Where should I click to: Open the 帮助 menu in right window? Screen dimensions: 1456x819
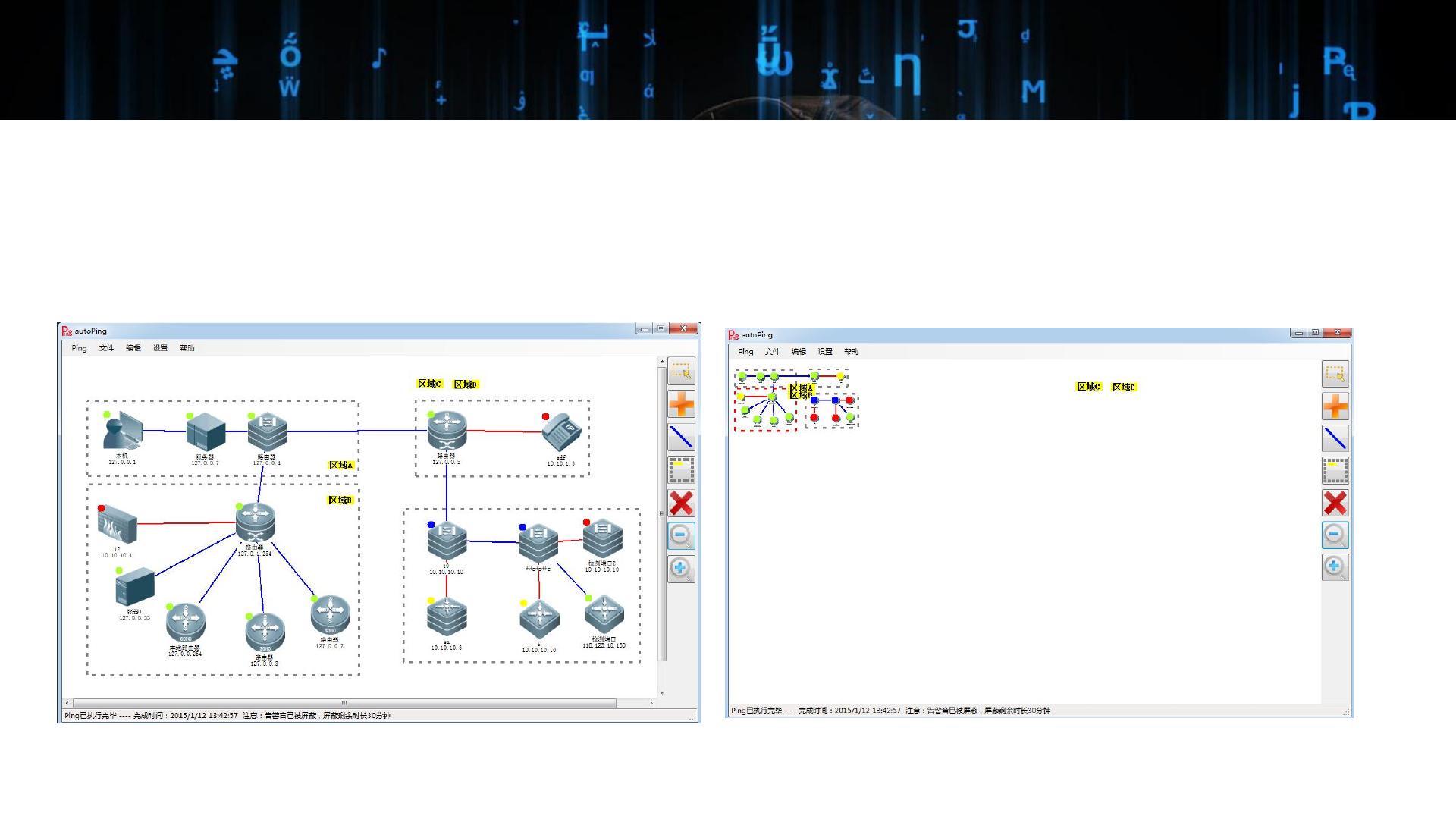[x=851, y=352]
